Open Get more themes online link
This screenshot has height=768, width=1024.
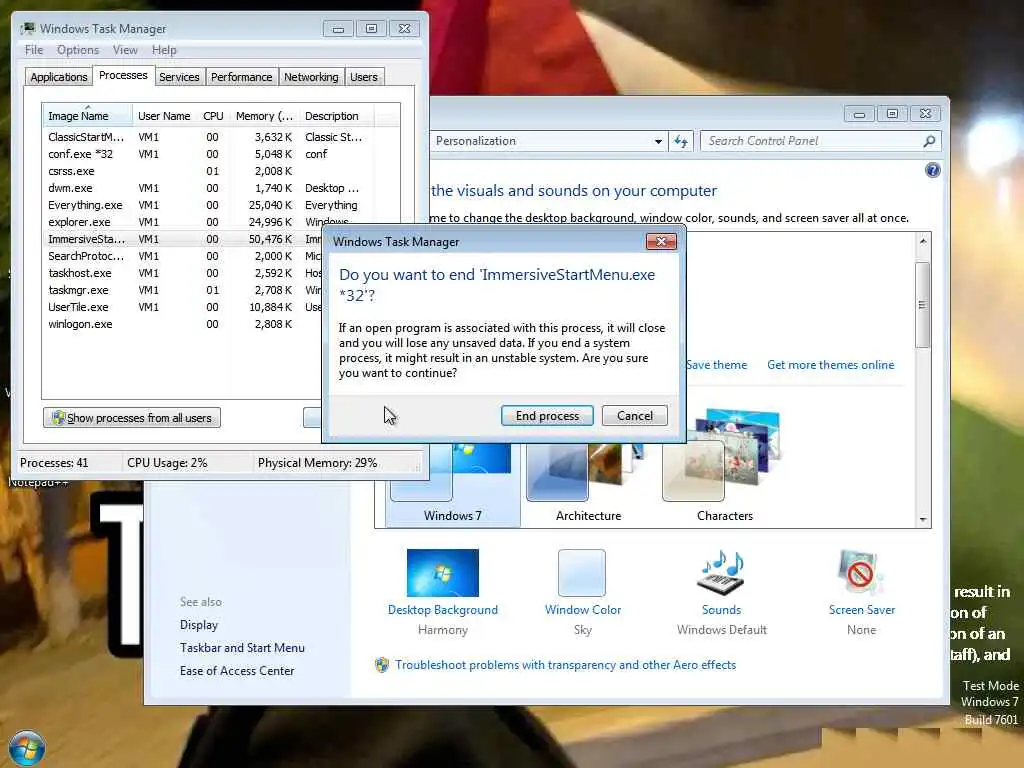(x=830, y=365)
